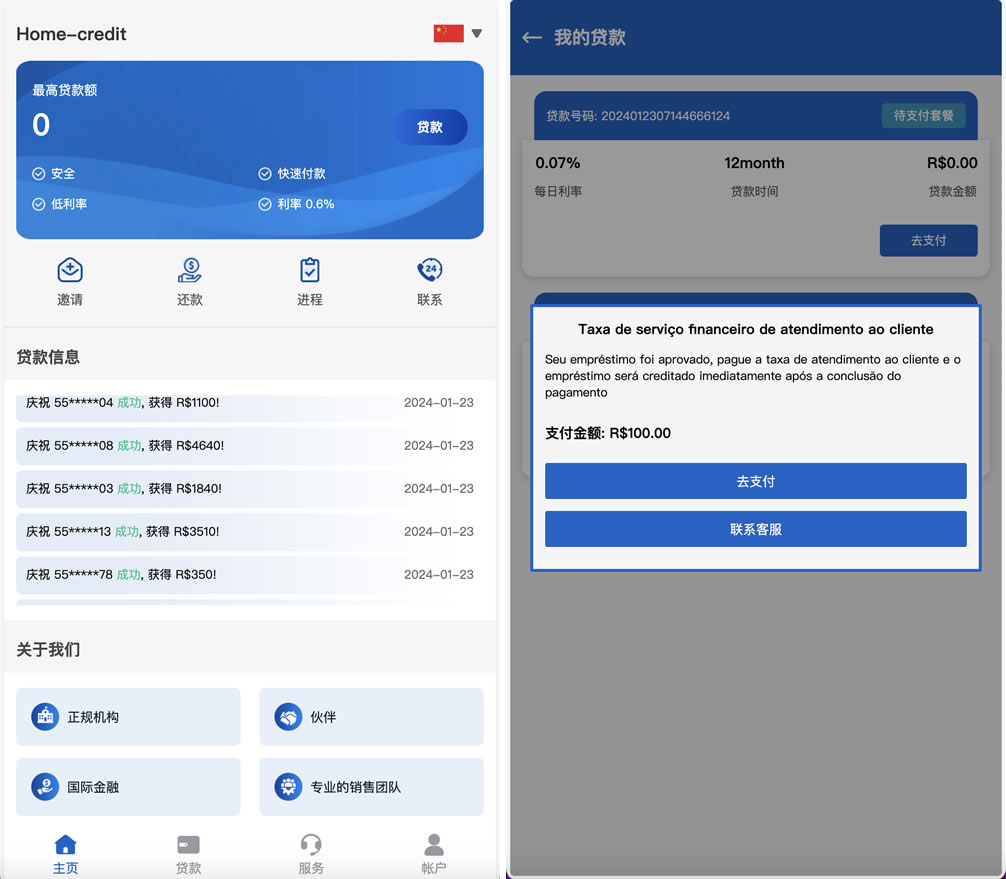Select the 帐户 account tab
Viewport: 1006px width, 879px height.
(433, 853)
